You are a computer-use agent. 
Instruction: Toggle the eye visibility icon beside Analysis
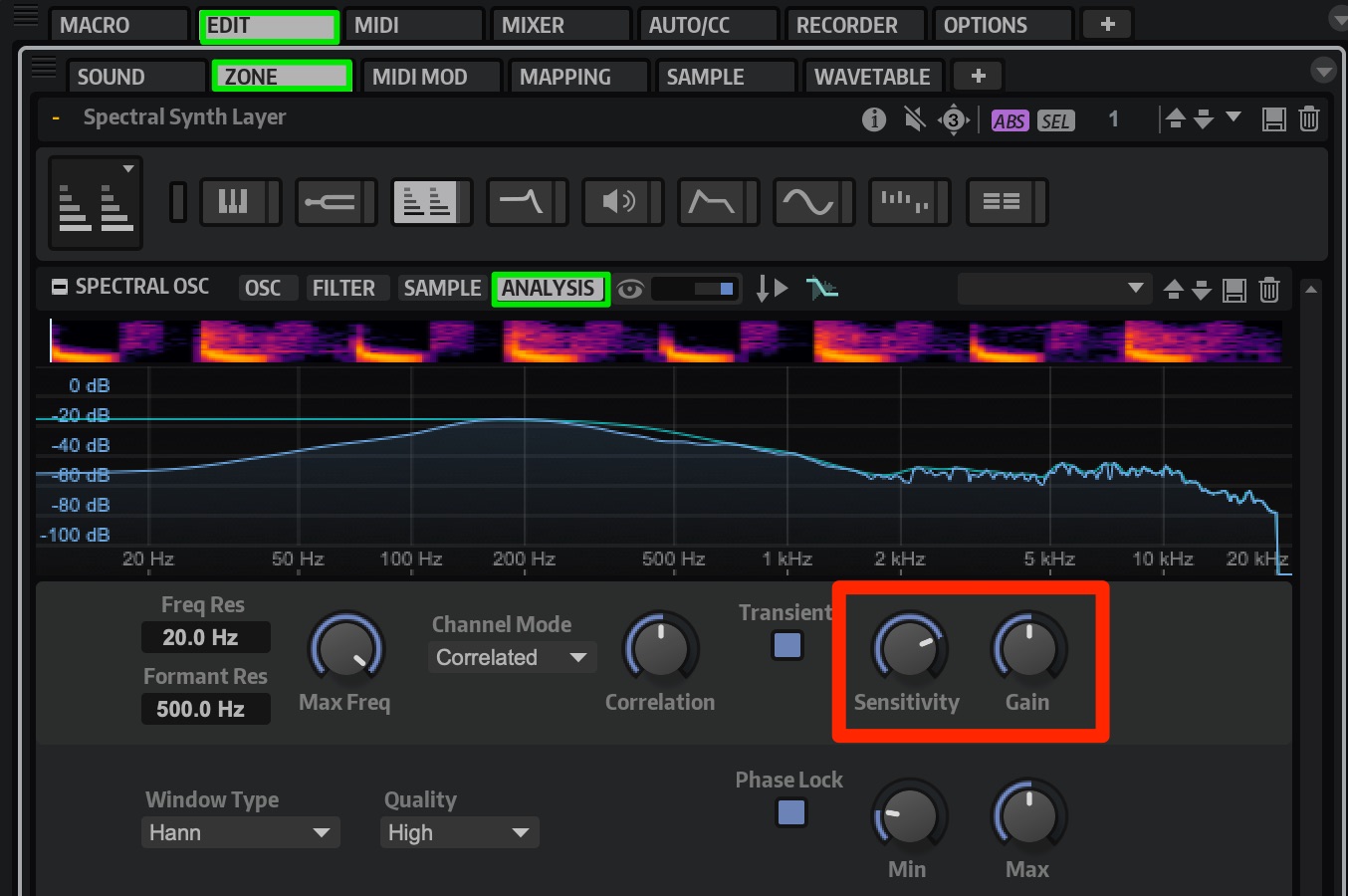coord(629,290)
